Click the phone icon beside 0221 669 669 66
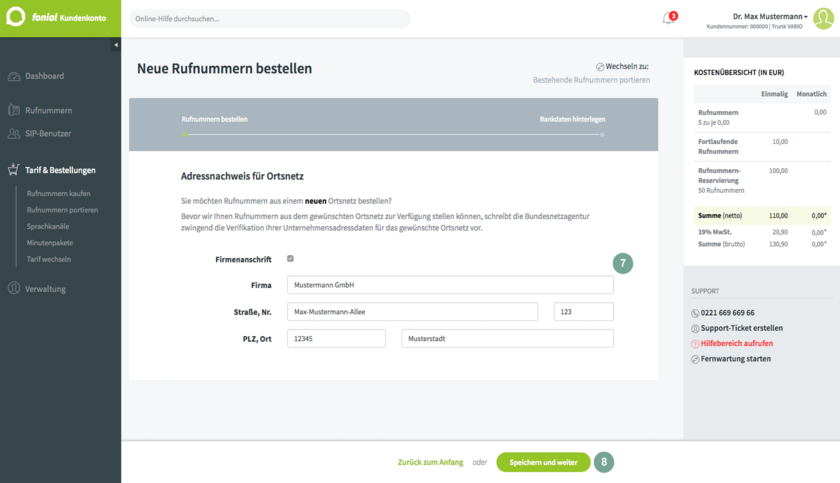This screenshot has height=483, width=840. (695, 313)
